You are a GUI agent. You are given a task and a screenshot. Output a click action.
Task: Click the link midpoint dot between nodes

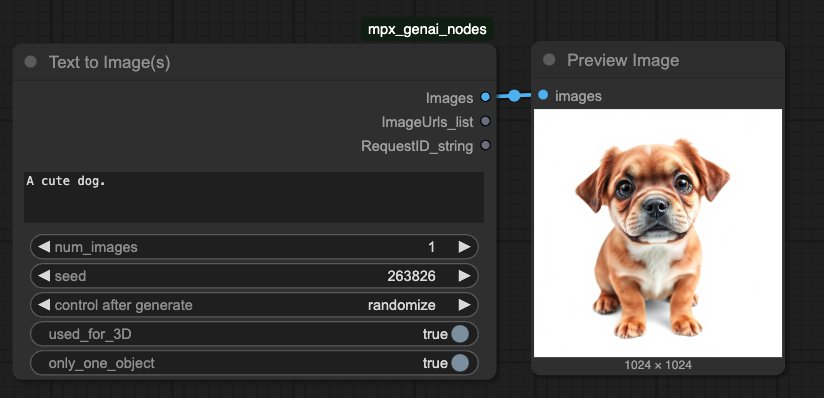pyautogui.click(x=514, y=96)
